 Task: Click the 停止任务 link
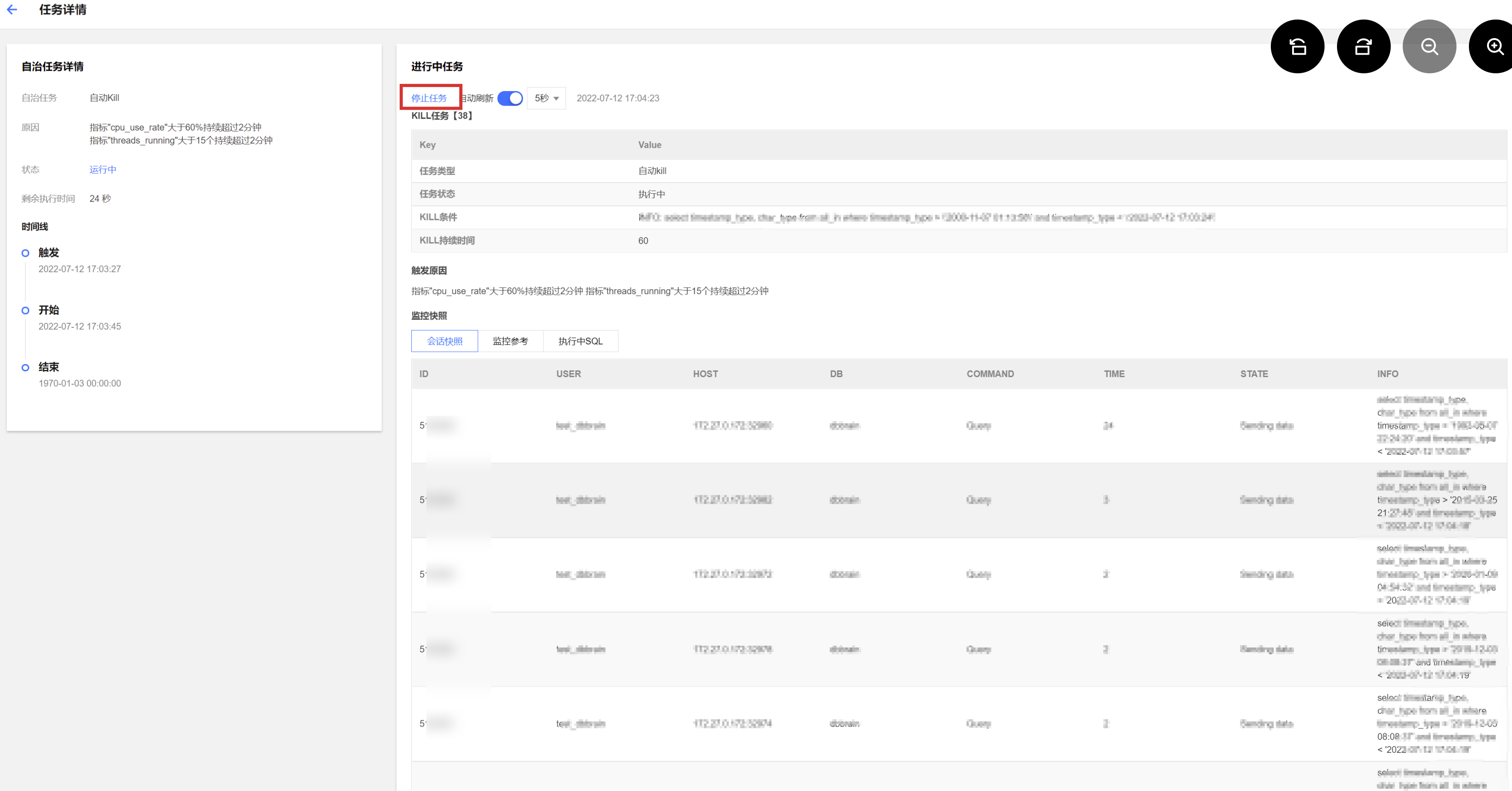point(429,98)
